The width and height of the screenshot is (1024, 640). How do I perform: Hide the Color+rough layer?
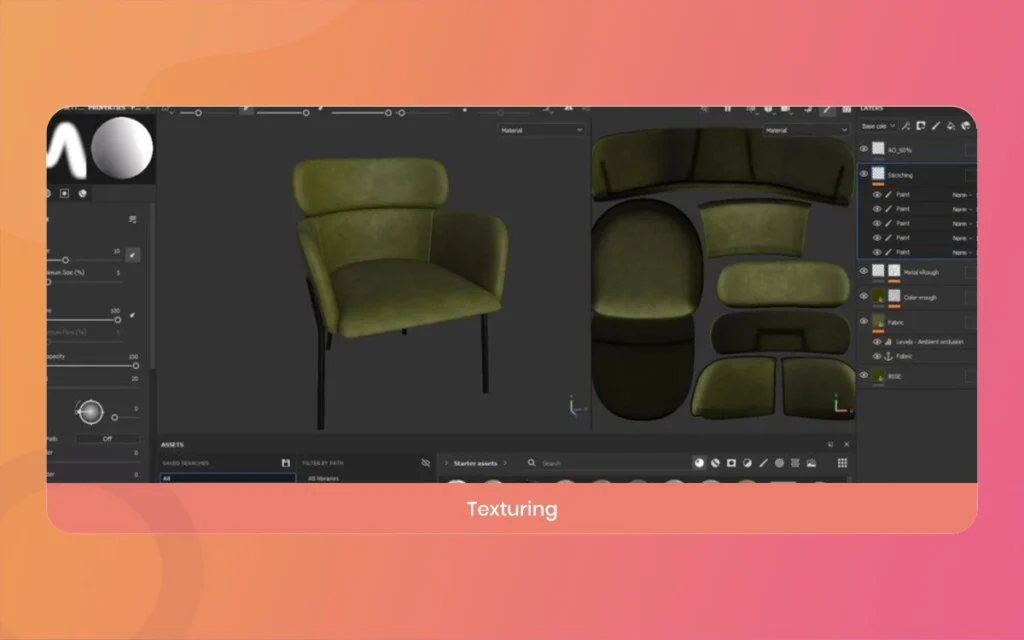coord(864,296)
